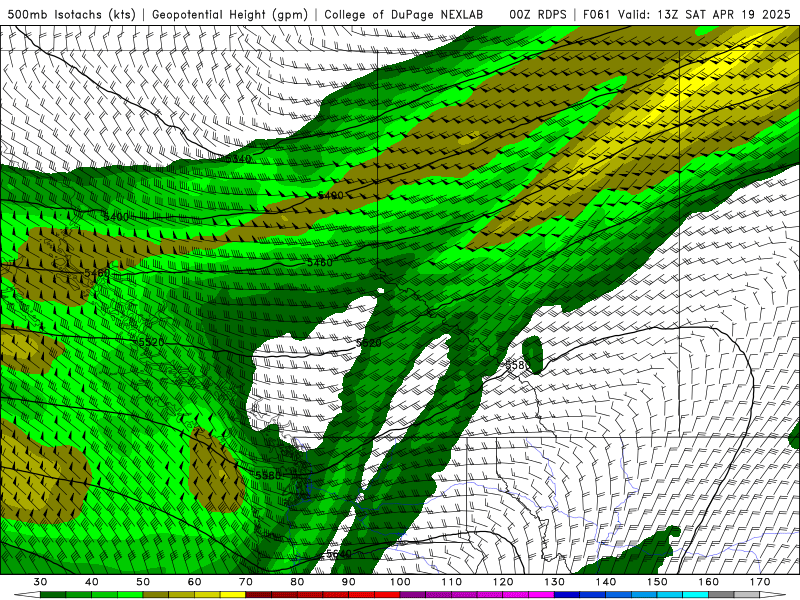Select the dark blue 130-135 kt swatch
The width and height of the screenshot is (800, 600).
tap(567, 595)
